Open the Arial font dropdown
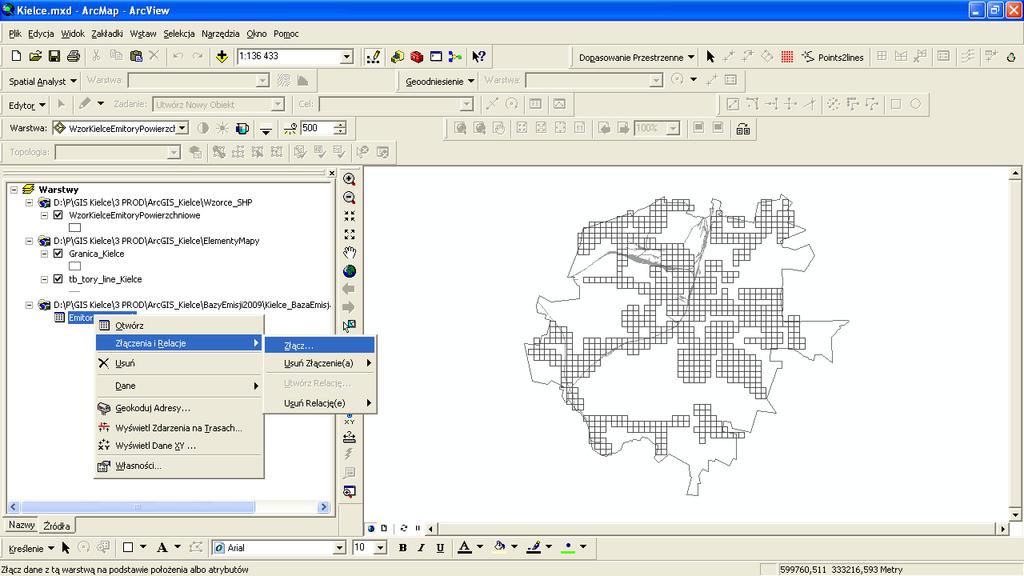This screenshot has width=1024, height=576. 339,548
